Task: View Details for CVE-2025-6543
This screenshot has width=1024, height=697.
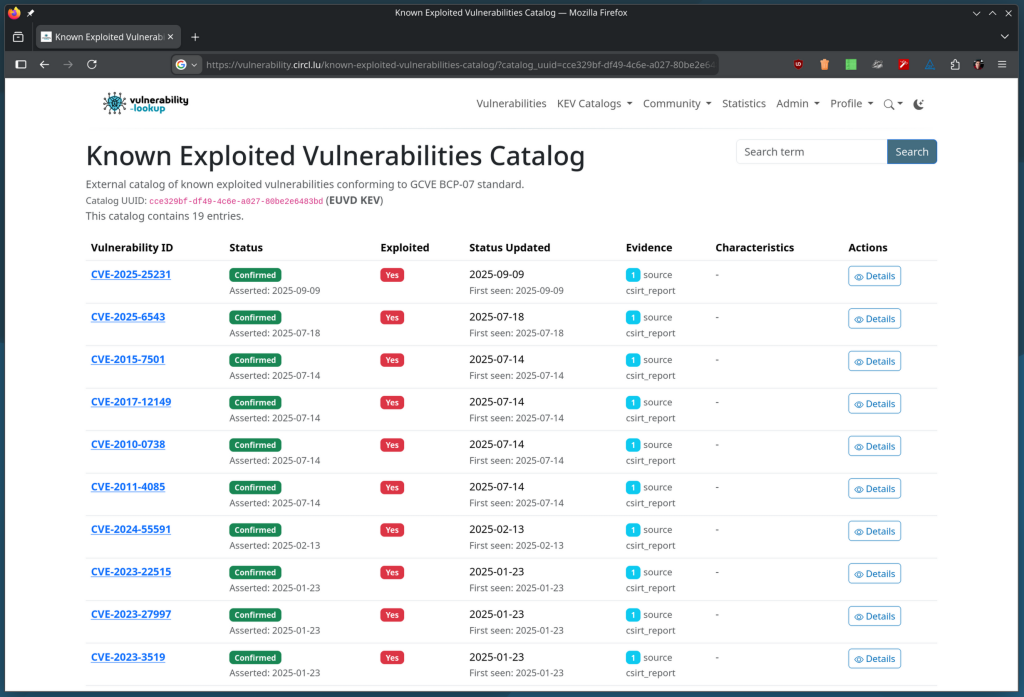Action: tap(874, 319)
